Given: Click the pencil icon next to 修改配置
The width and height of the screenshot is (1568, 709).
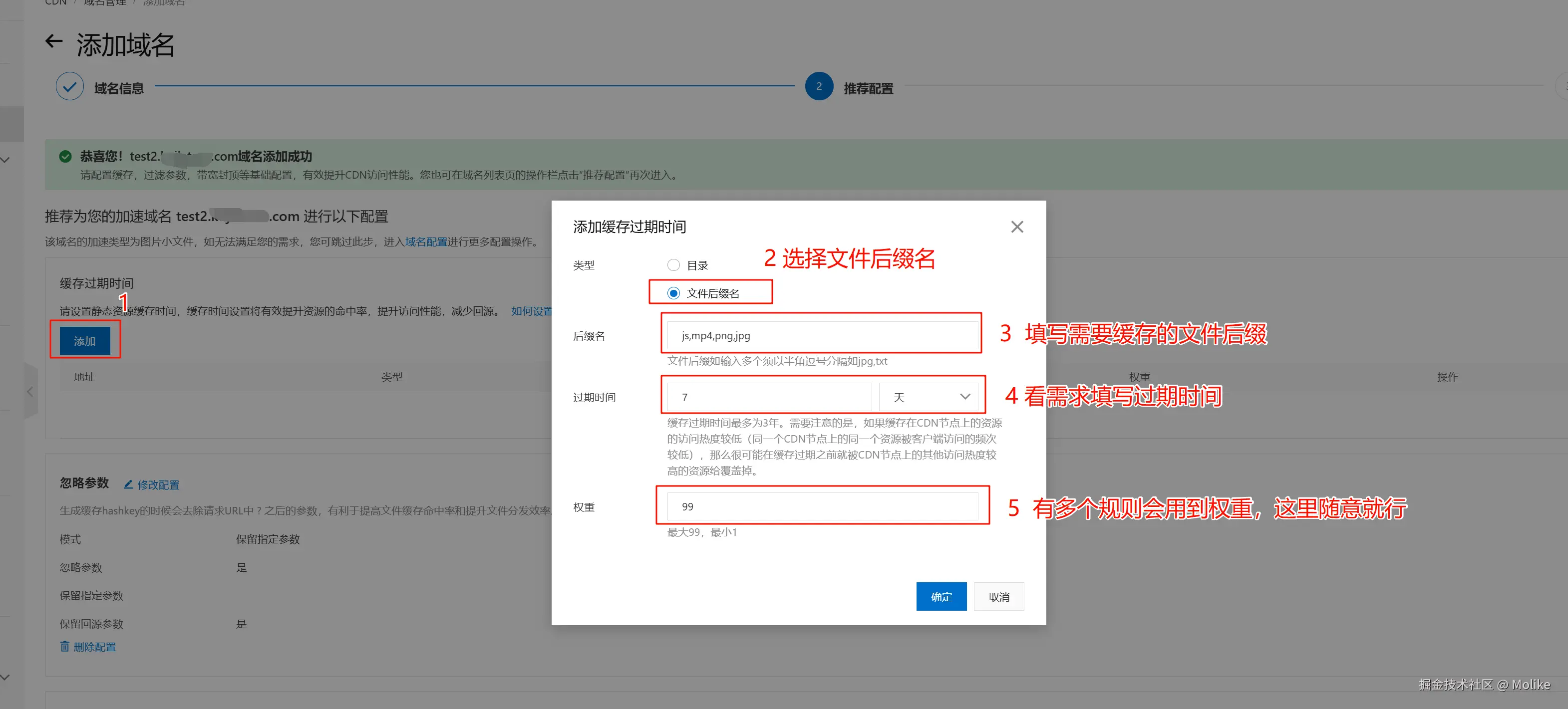Looking at the screenshot, I should point(128,484).
